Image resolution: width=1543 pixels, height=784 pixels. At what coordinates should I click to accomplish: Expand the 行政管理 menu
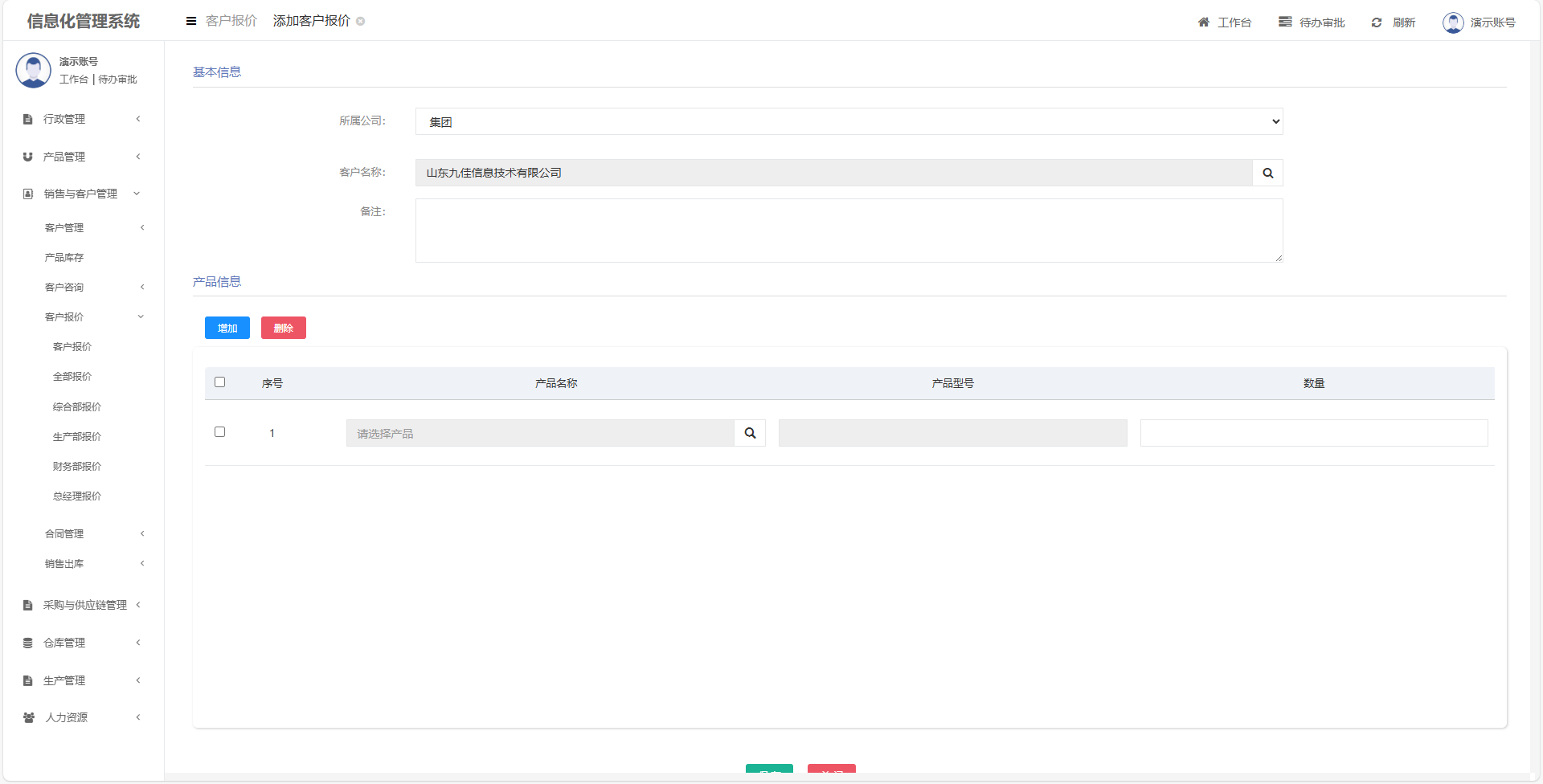80,119
